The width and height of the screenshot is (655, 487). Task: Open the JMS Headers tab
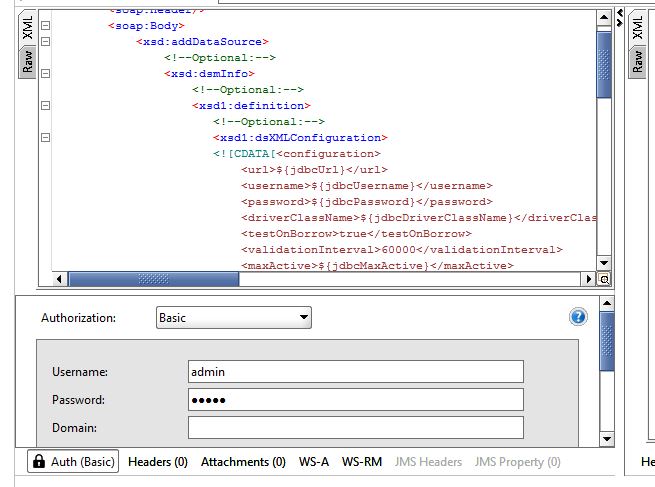[428, 462]
